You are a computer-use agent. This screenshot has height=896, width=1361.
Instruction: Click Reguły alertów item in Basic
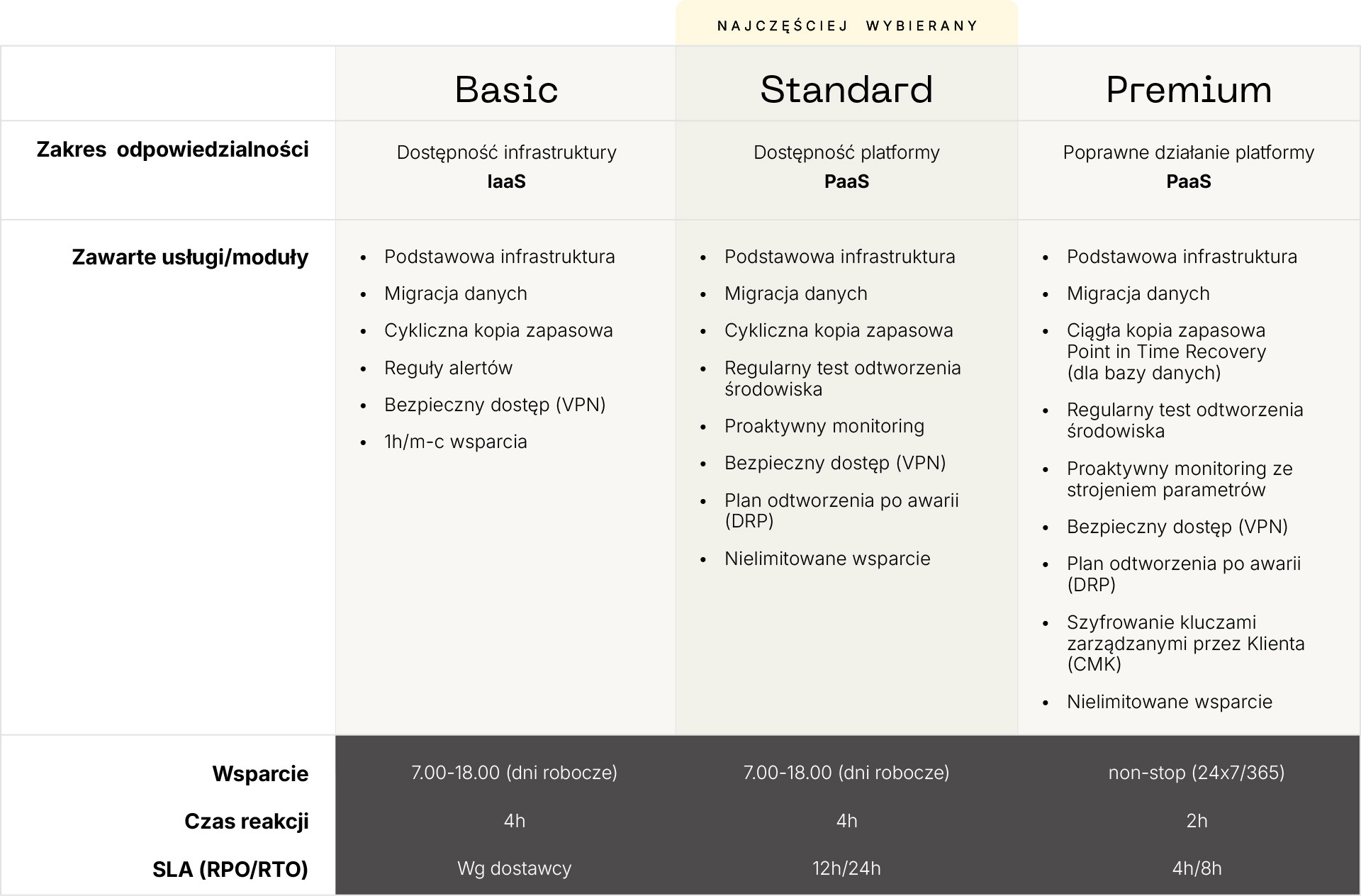[448, 368]
